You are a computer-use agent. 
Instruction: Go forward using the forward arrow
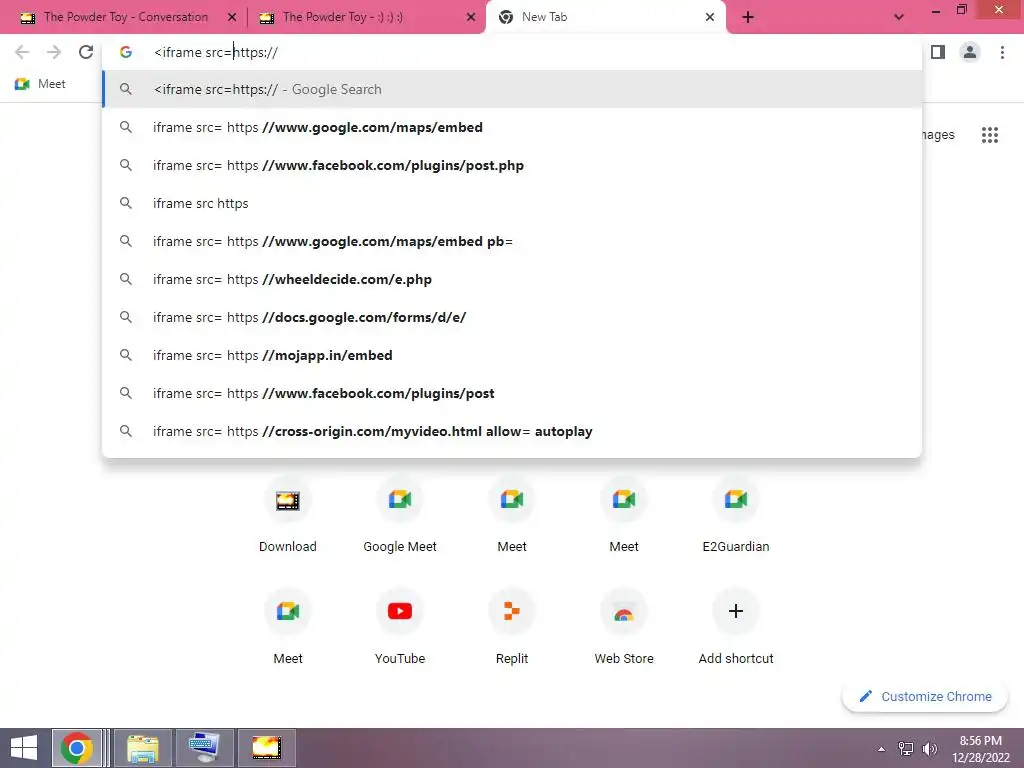point(54,52)
